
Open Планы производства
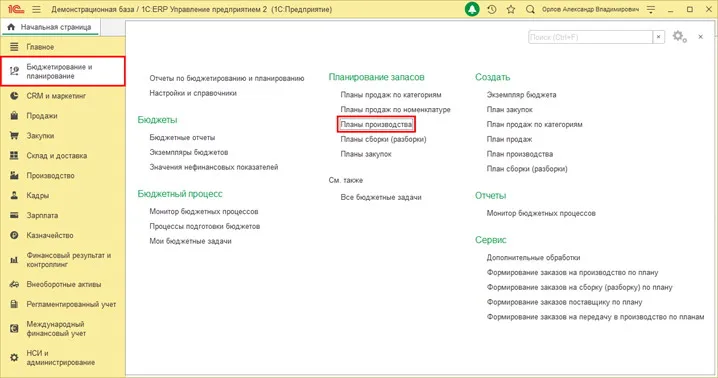(376, 124)
